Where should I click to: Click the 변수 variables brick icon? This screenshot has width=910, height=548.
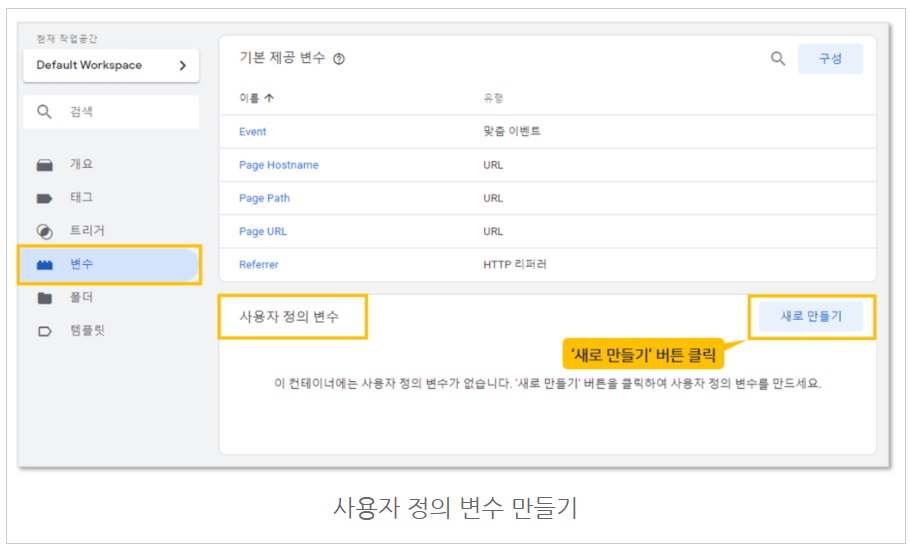[45, 265]
